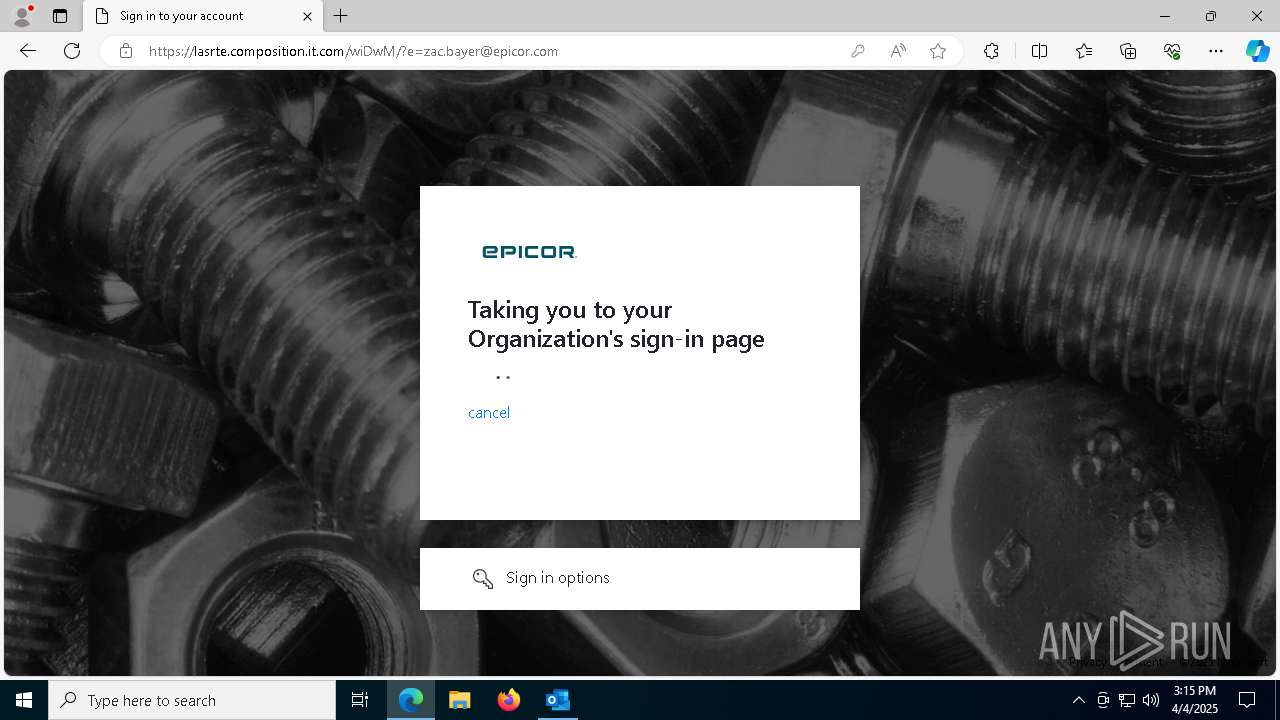Image resolution: width=1280 pixels, height=720 pixels.
Task: Activate Read aloud icon in address bar
Action: 898,51
